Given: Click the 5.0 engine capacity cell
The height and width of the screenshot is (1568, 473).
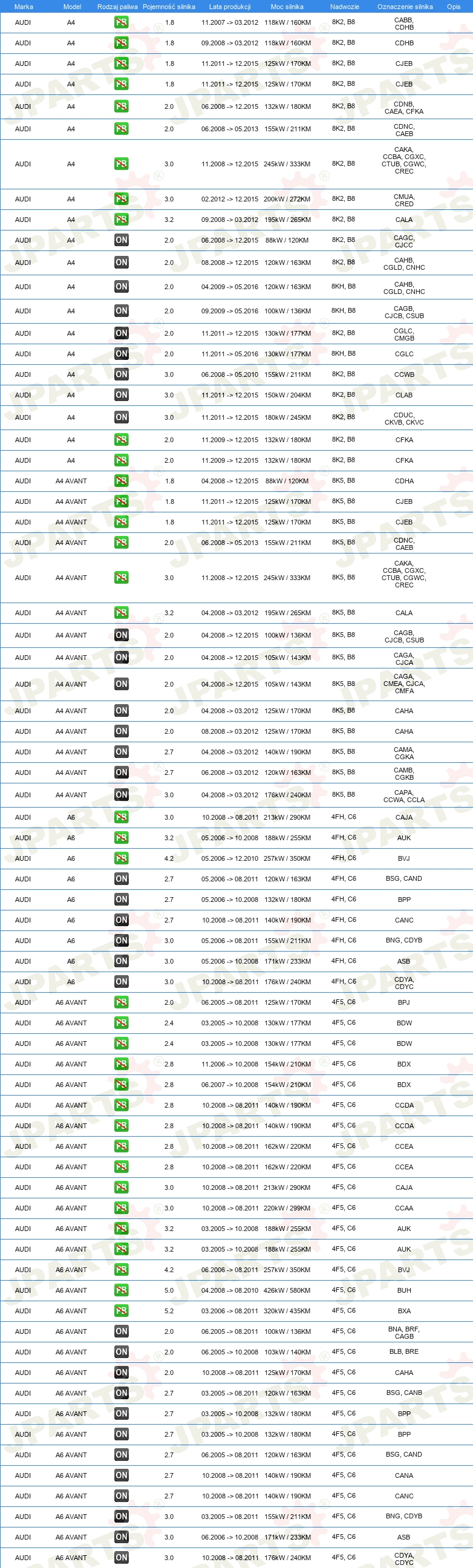Looking at the screenshot, I should 169,1290.
